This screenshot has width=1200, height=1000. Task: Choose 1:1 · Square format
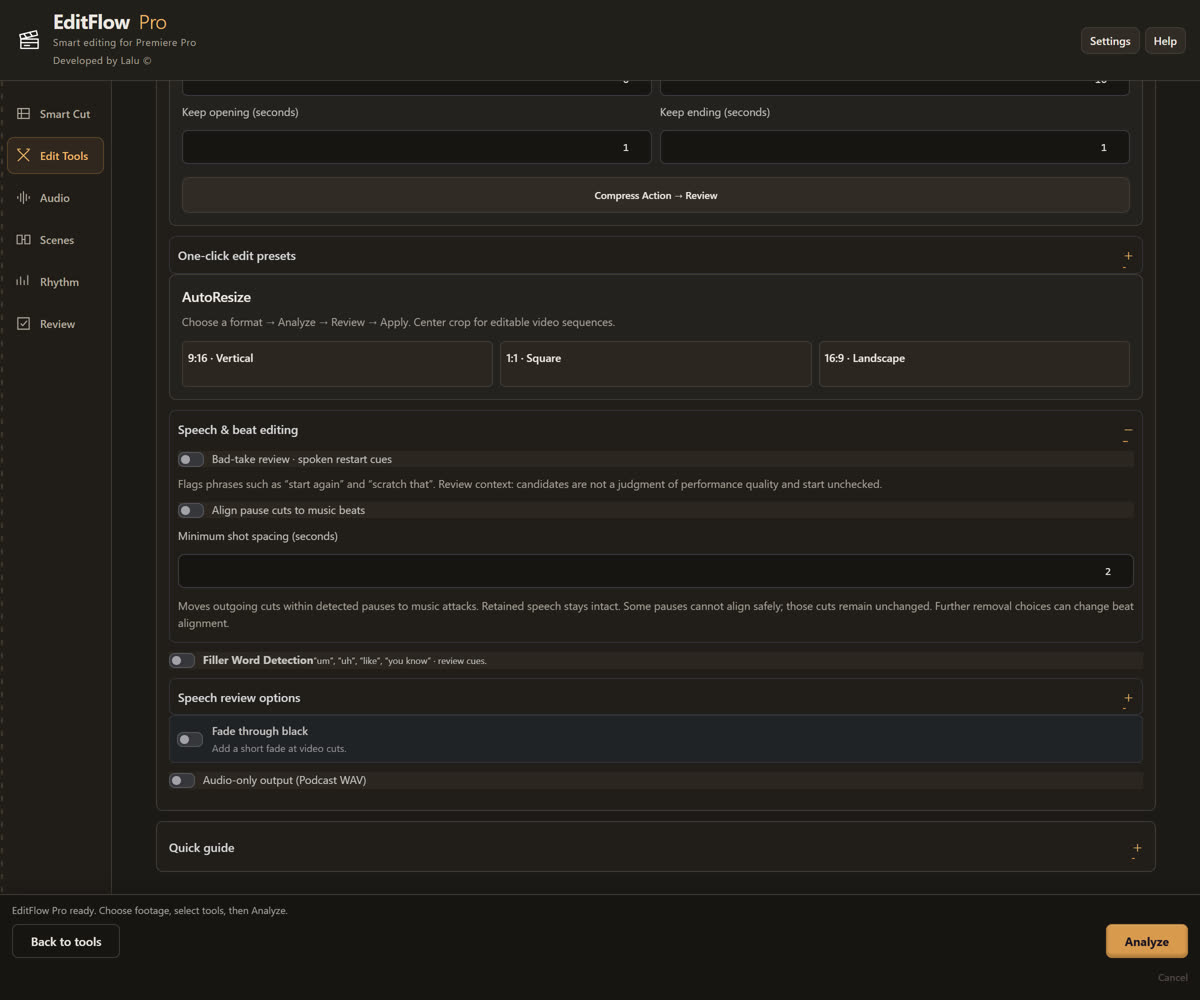coord(656,364)
